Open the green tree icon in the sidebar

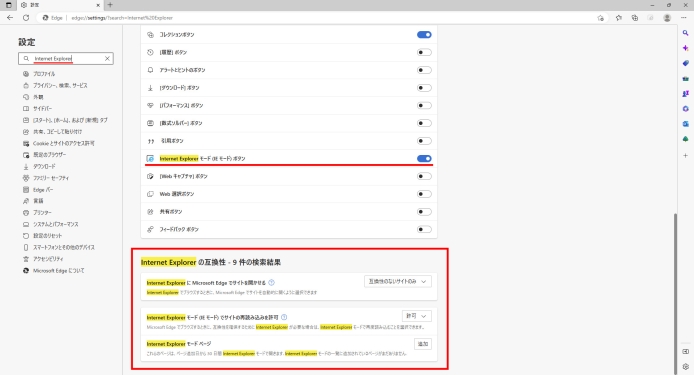pyautogui.click(x=685, y=139)
